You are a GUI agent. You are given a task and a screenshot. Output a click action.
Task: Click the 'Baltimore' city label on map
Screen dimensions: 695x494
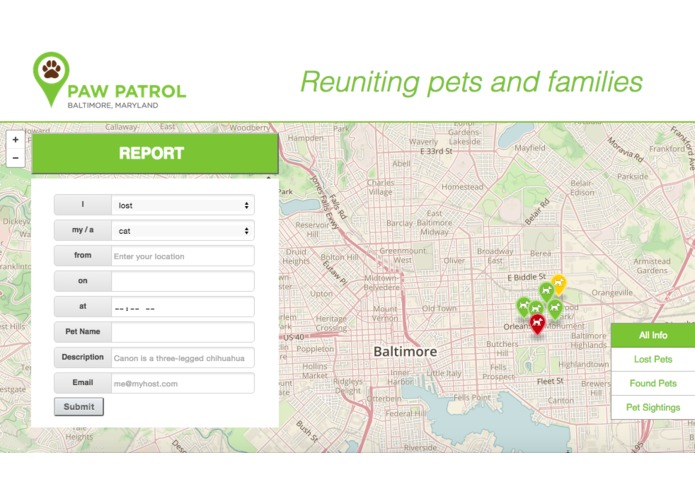(x=405, y=351)
